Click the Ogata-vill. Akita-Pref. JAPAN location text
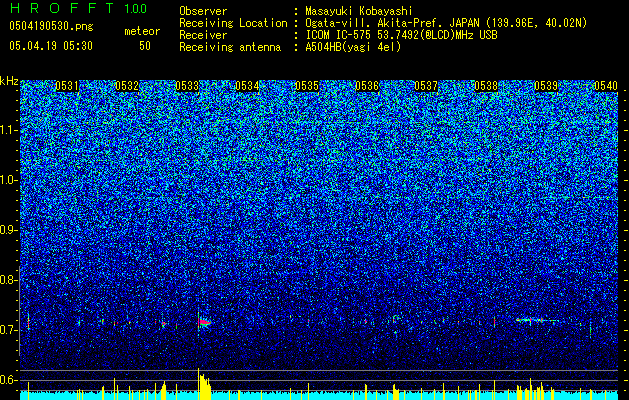This screenshot has width=629, height=400. 446,23
